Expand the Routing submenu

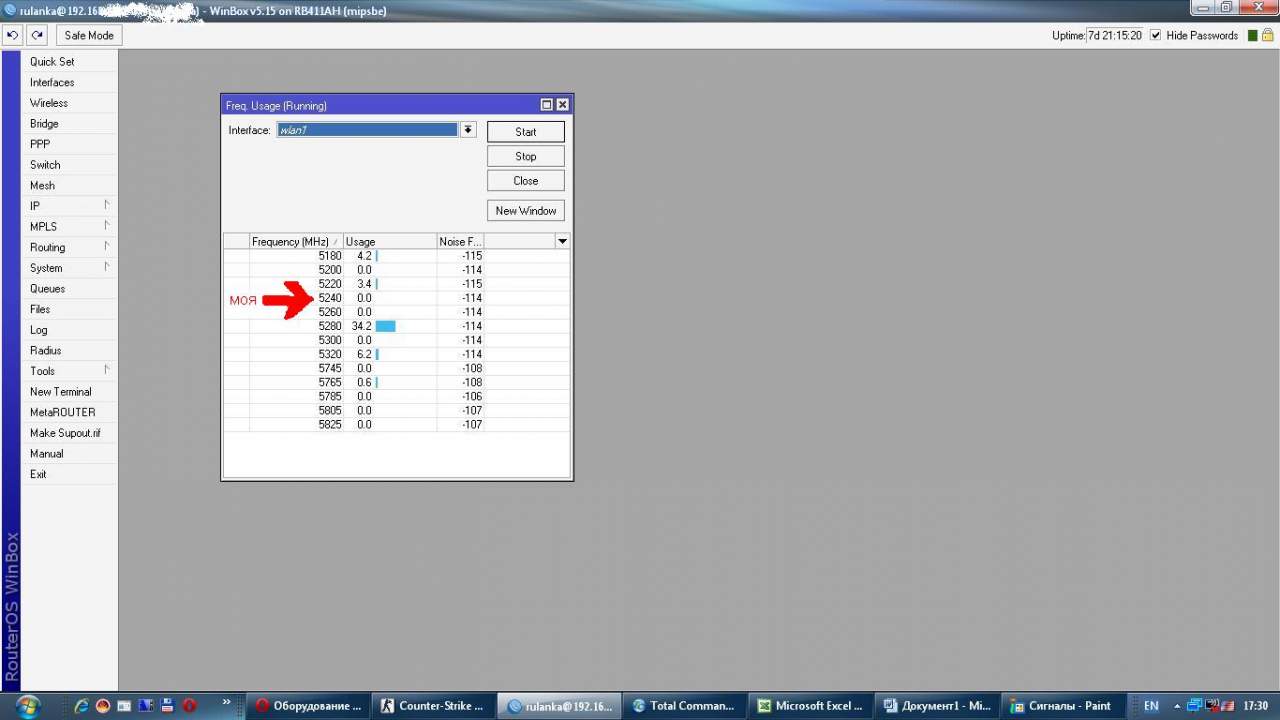[69, 247]
